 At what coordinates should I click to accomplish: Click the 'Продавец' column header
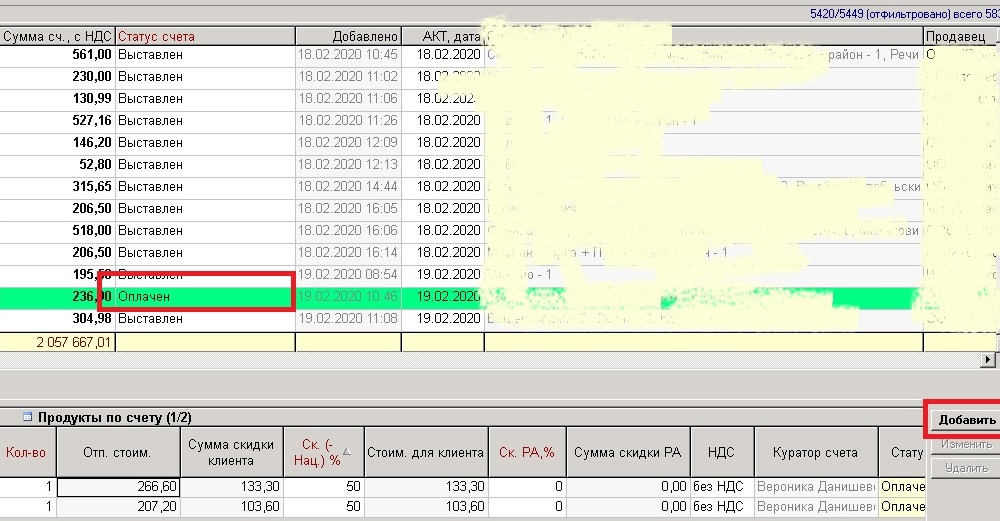(x=960, y=36)
